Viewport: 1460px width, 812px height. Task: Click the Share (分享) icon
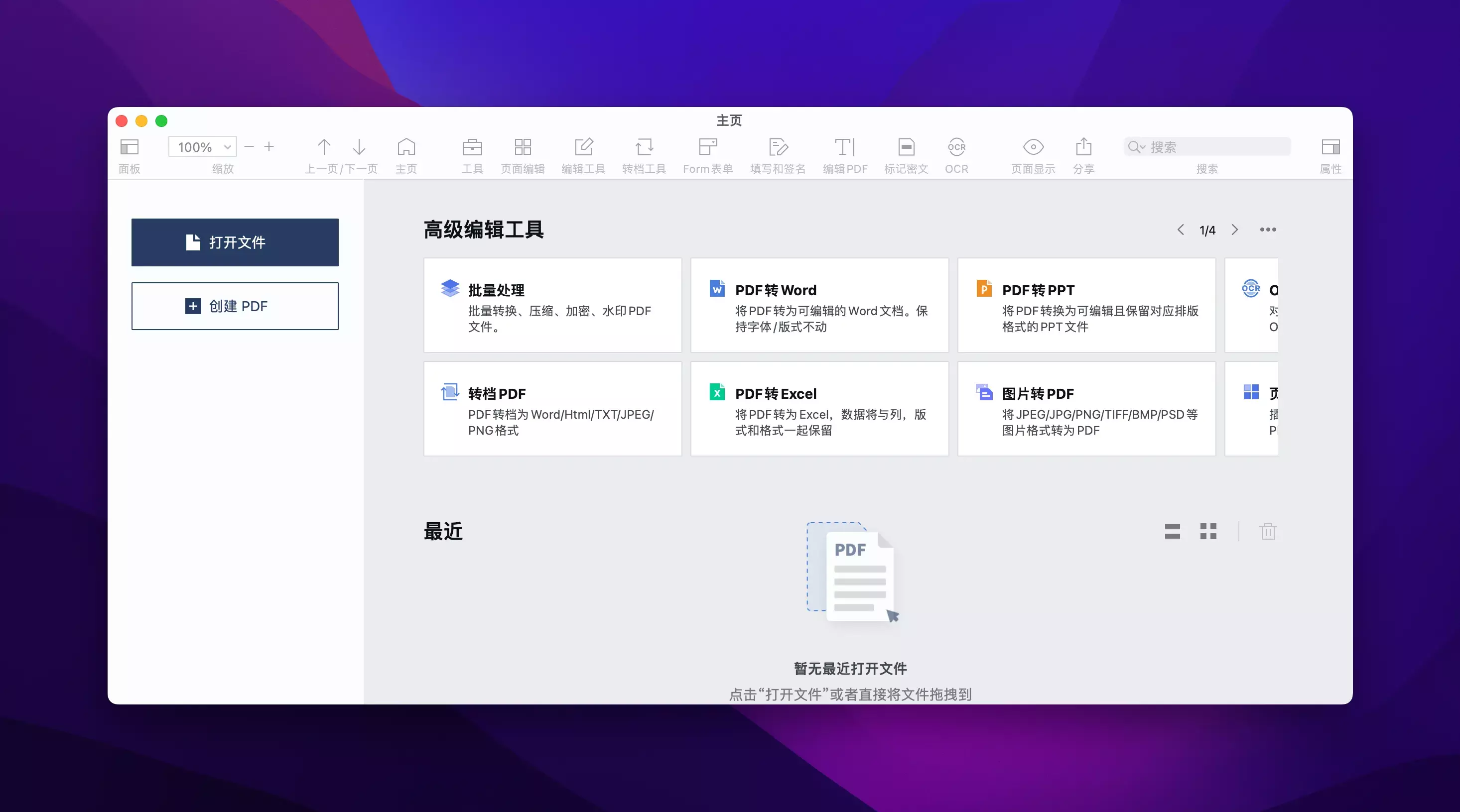1083,147
